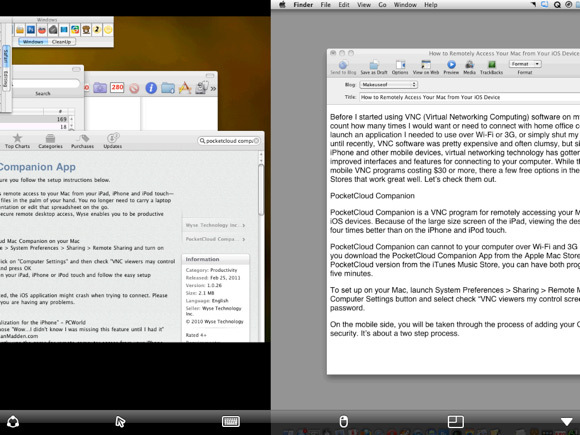Click the '169' value in the list
Viewport: 580px width, 435px height.
62,119
